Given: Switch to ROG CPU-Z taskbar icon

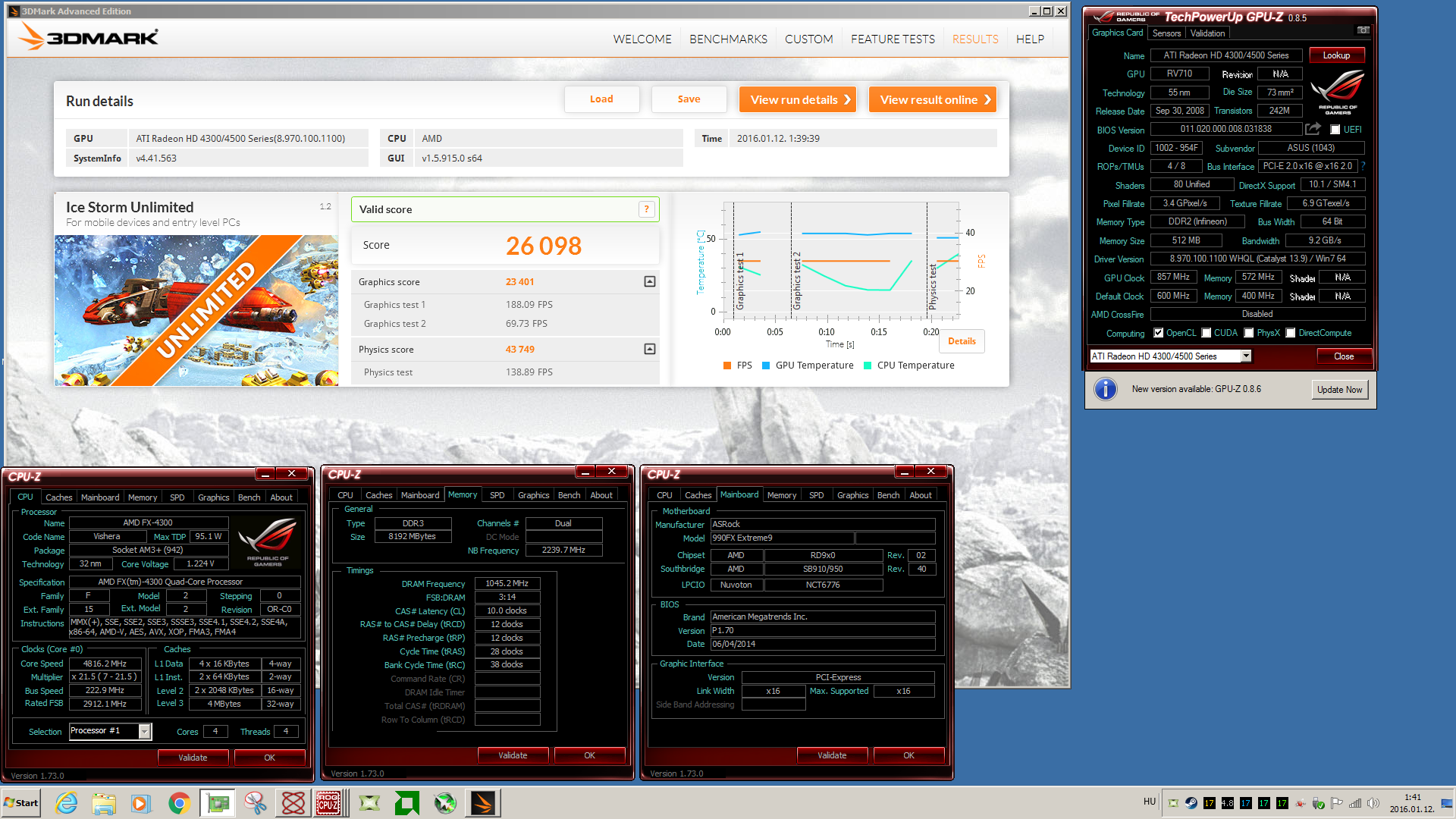Looking at the screenshot, I should click(328, 802).
